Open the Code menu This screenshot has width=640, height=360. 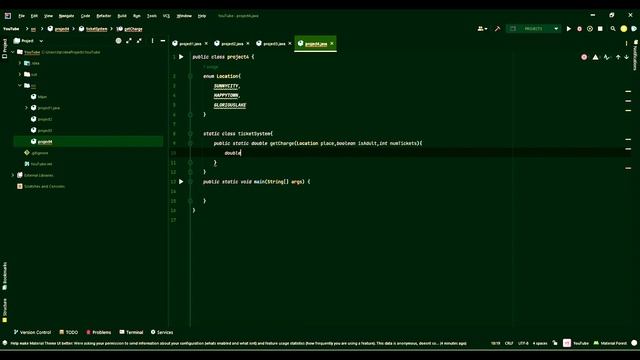point(85,16)
